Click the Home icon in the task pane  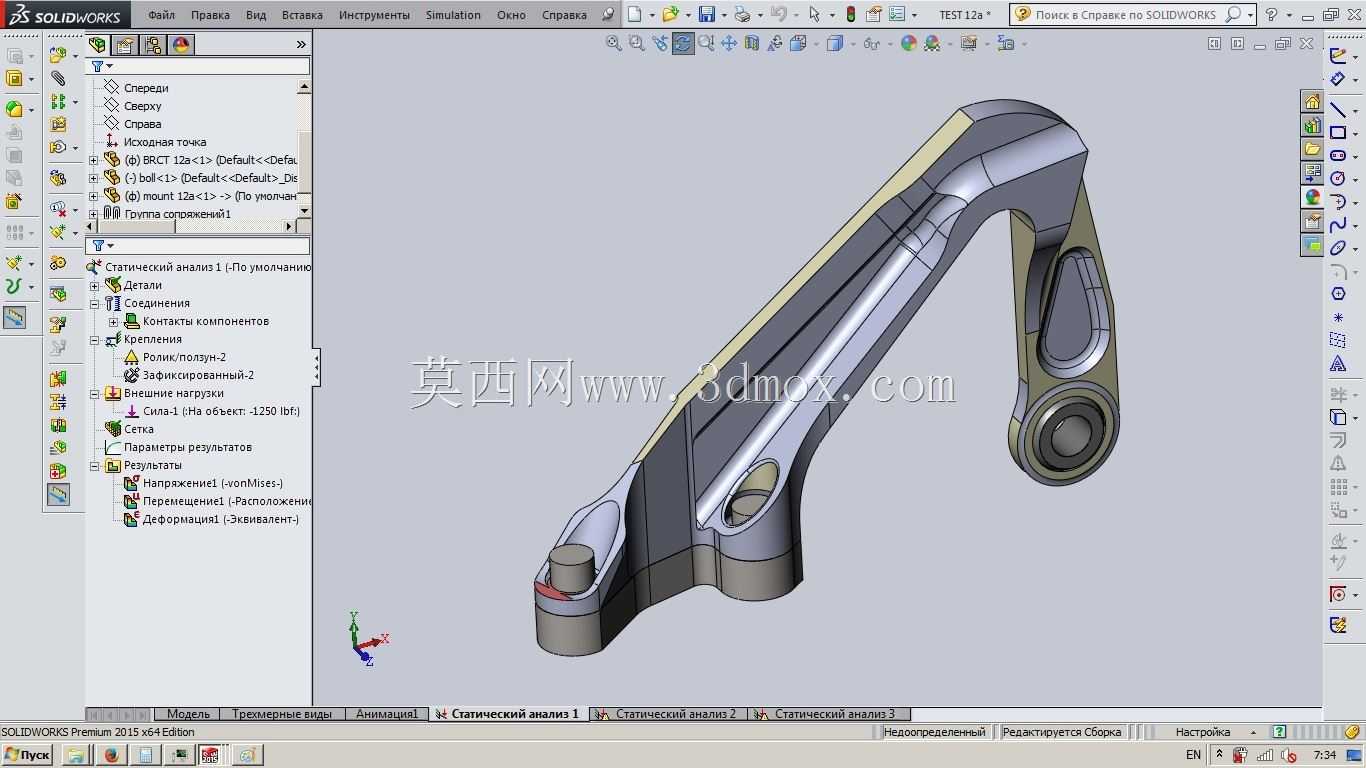tap(1312, 102)
